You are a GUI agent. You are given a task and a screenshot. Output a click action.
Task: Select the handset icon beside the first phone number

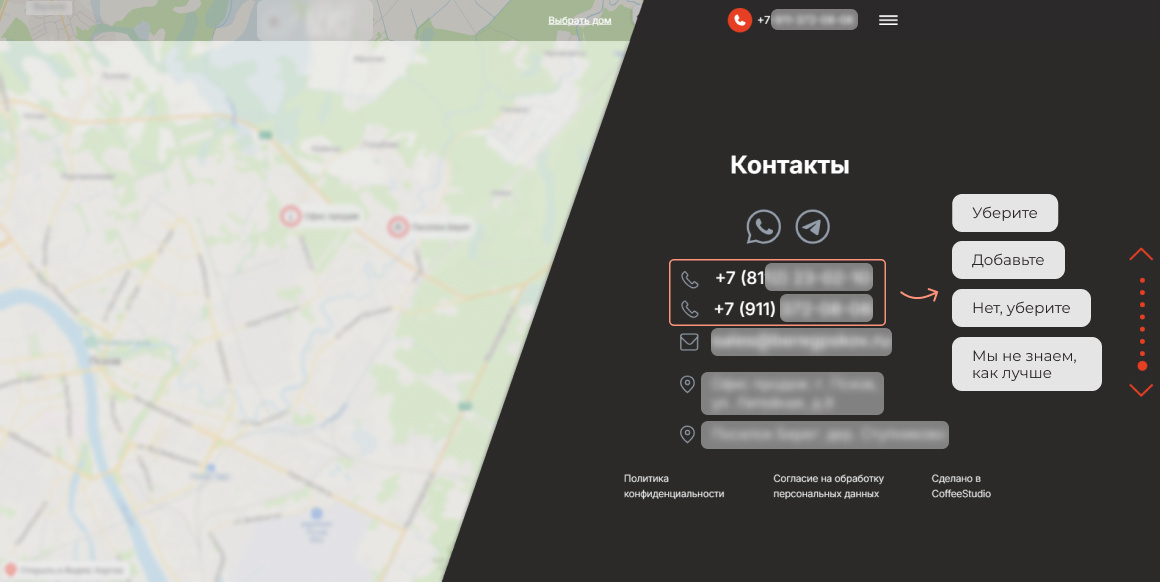pyautogui.click(x=688, y=278)
